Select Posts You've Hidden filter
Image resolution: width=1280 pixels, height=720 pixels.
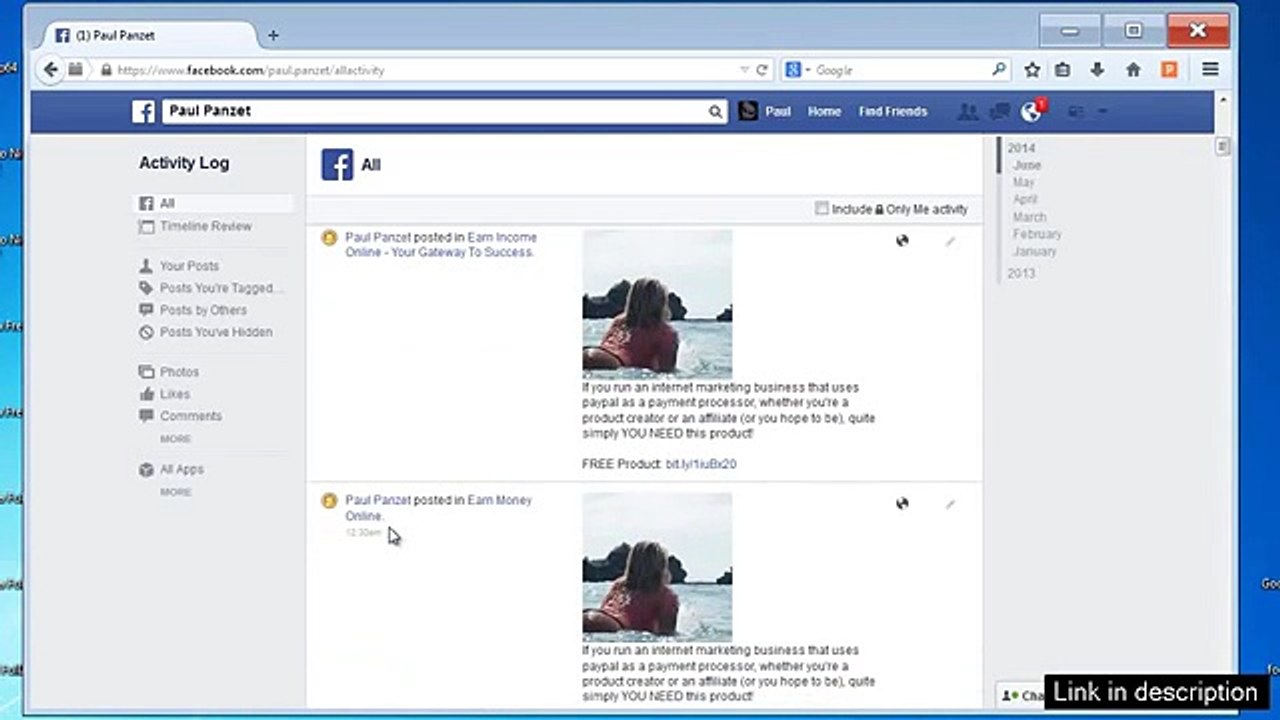pos(206,332)
